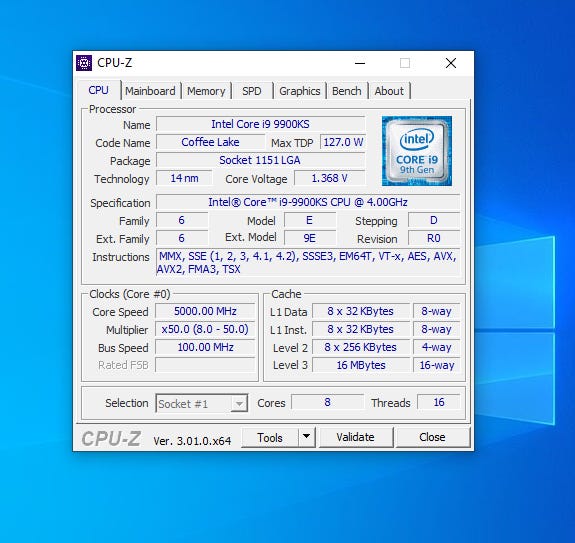Click the L1 Inst. 8 x 32 KBytes value

coord(361,329)
